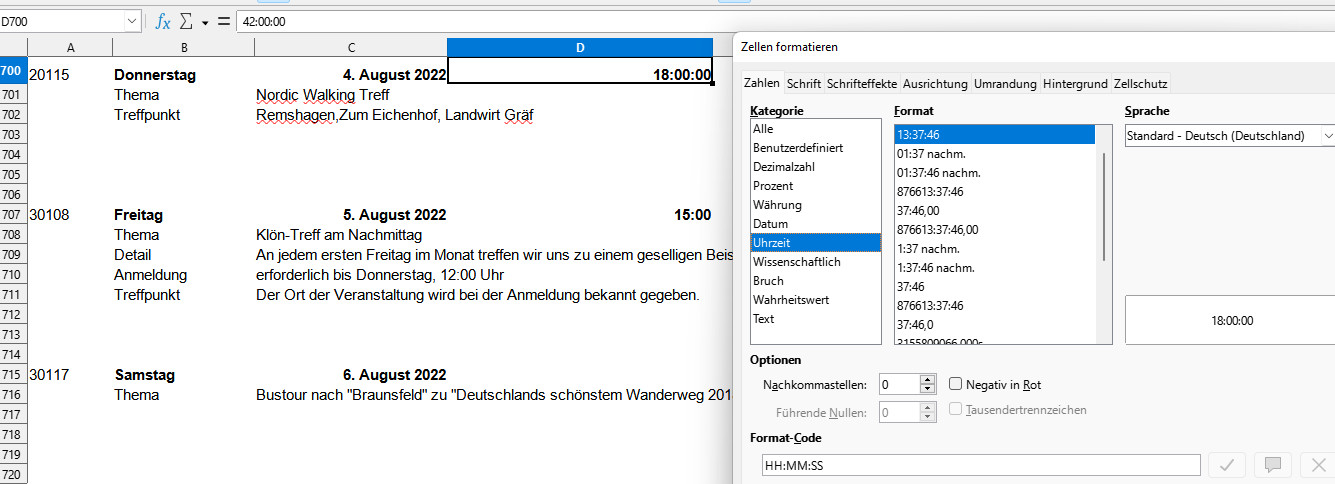Click the Sum sigma icon
The width and height of the screenshot is (1335, 484).
[x=186, y=21]
